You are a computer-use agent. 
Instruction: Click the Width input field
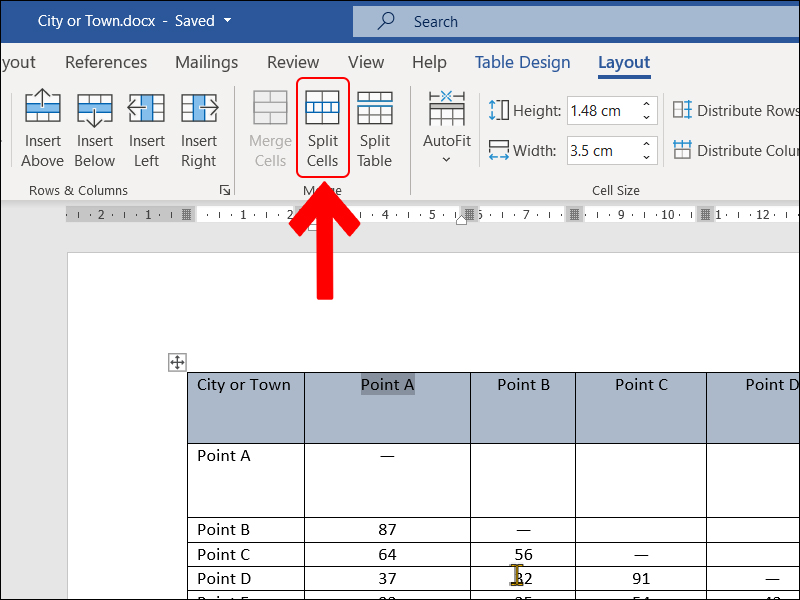point(600,151)
